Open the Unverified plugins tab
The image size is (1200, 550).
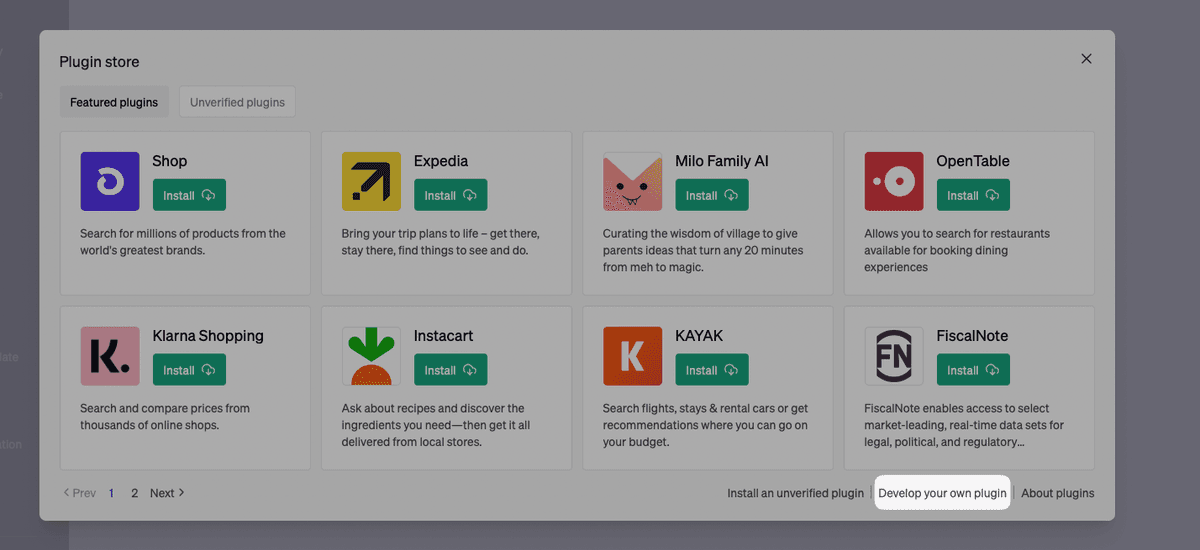pyautogui.click(x=237, y=102)
